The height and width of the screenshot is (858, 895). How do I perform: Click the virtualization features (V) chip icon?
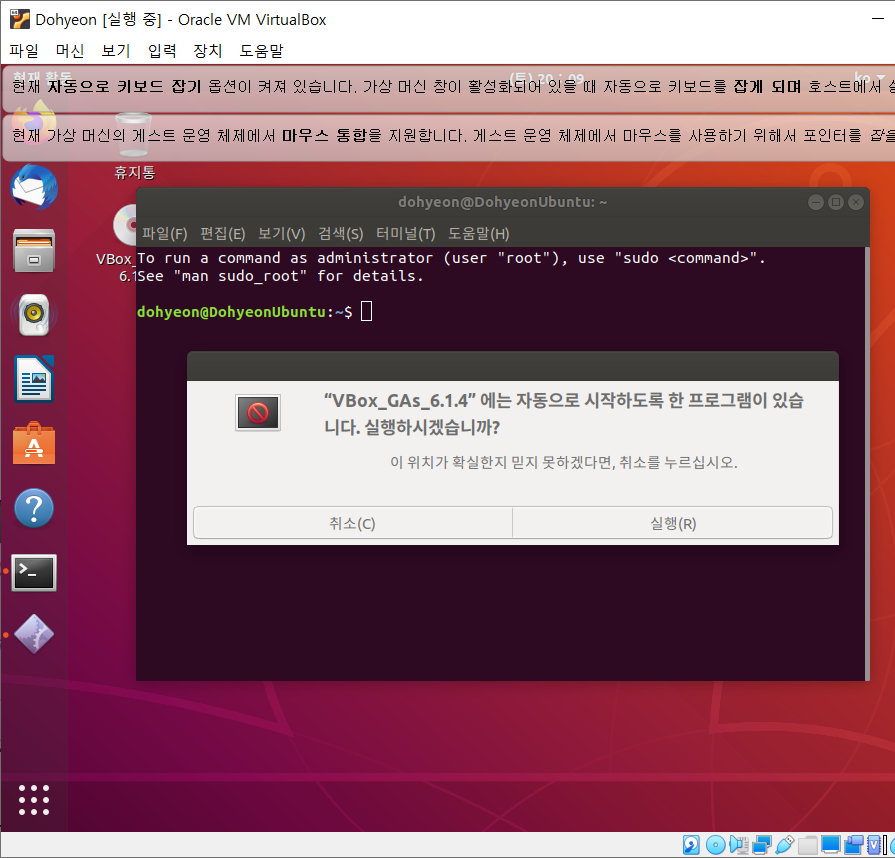point(874,845)
